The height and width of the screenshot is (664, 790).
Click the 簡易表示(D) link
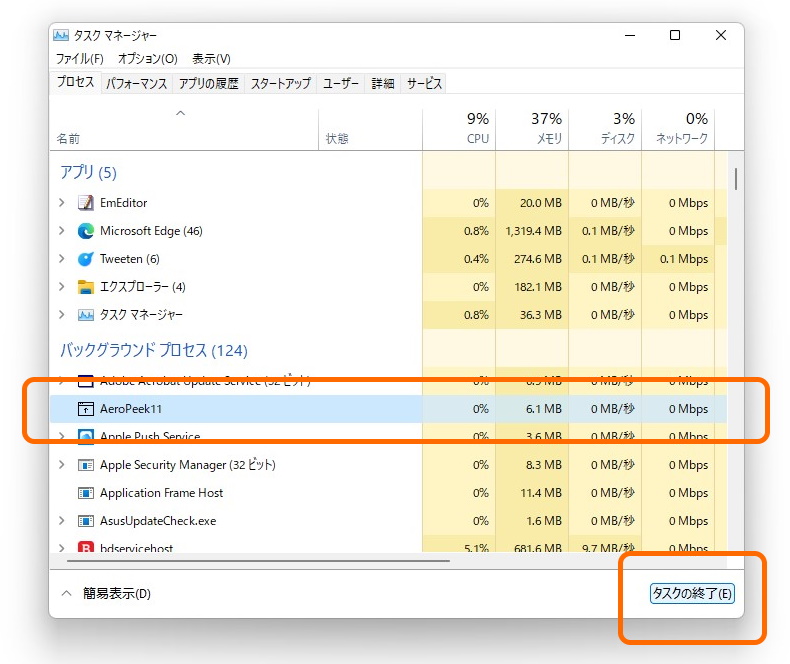click(117, 593)
